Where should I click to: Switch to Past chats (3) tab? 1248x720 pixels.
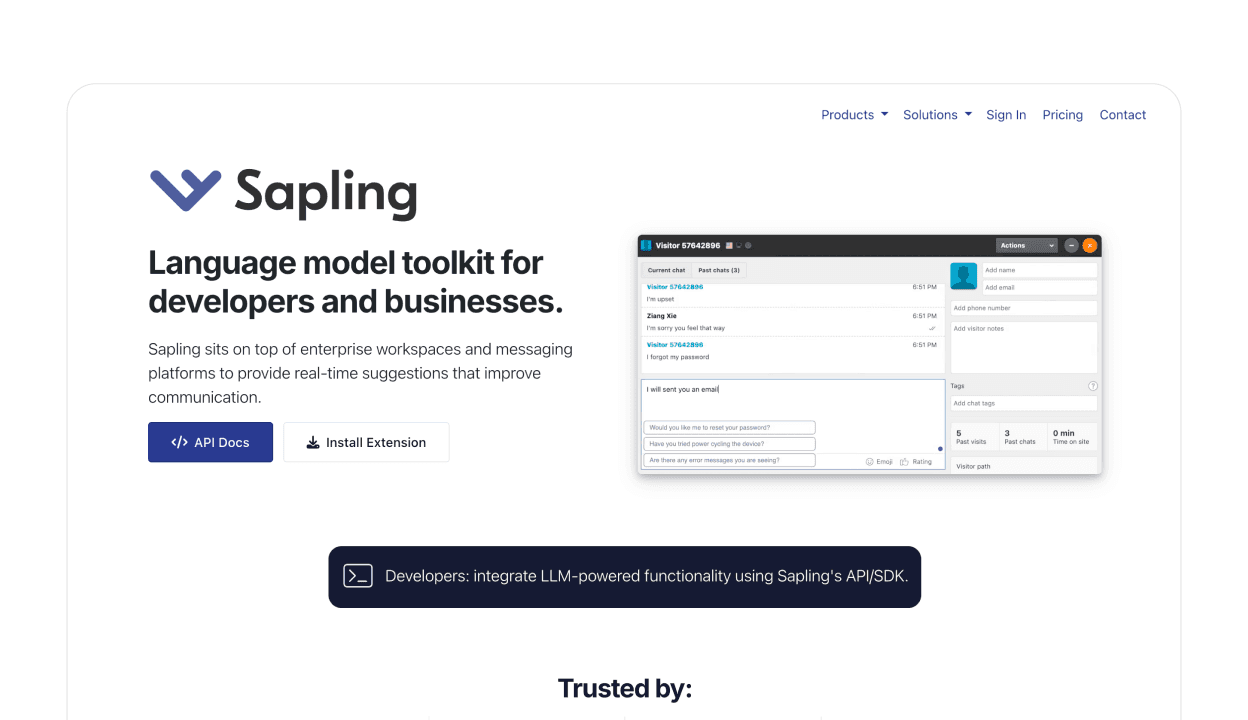click(x=718, y=270)
